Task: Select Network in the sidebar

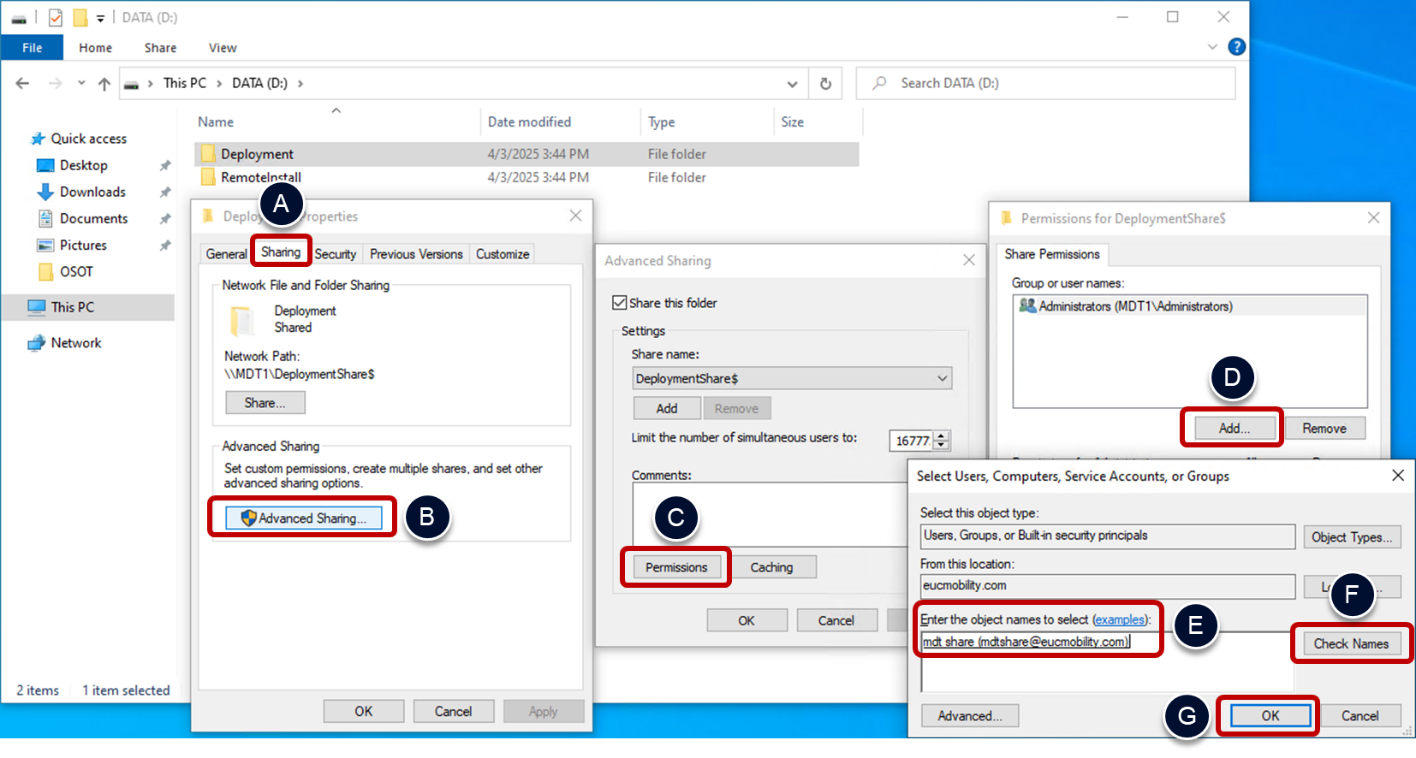Action: coord(74,342)
